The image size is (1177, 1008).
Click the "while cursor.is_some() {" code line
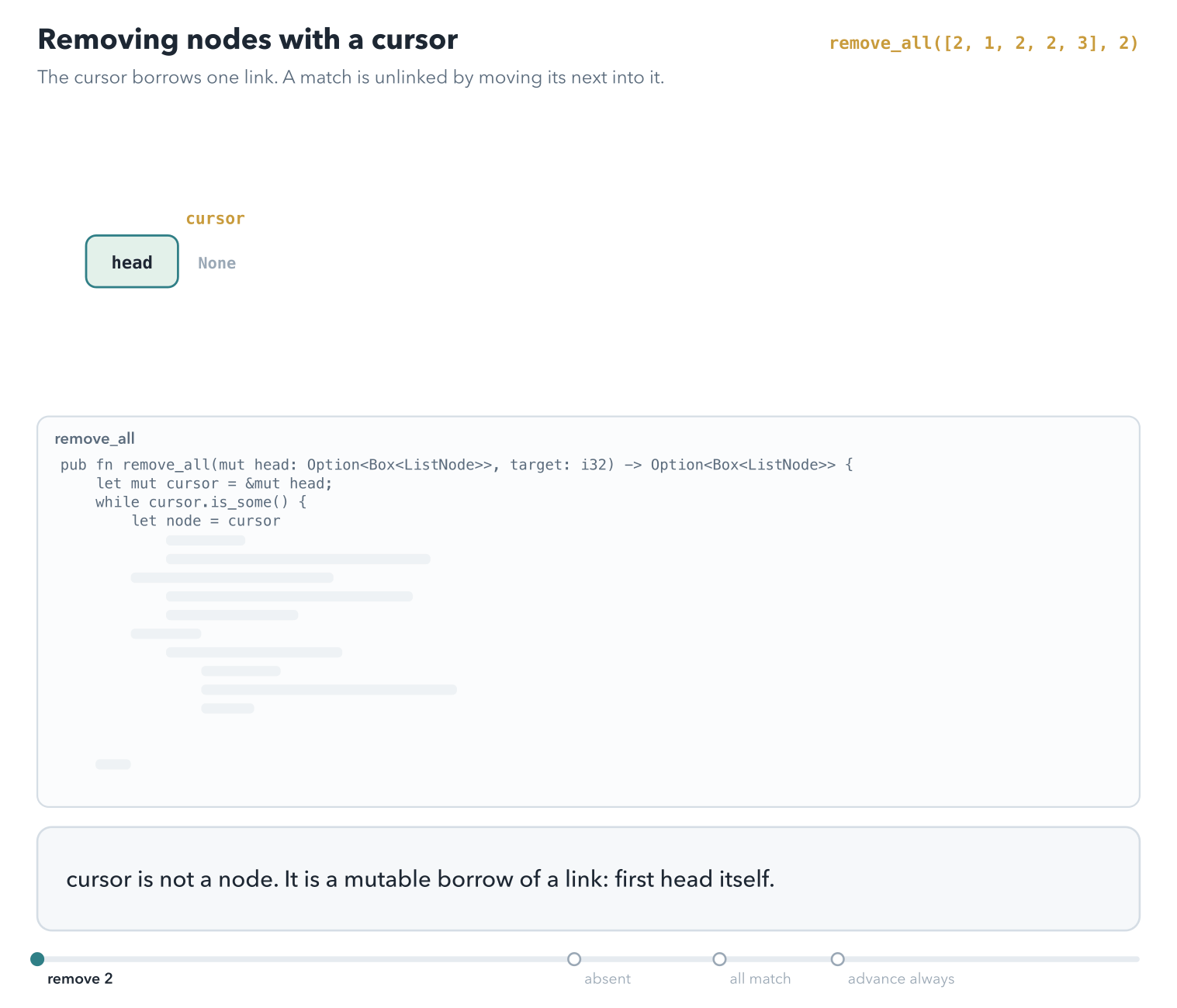coord(202,502)
